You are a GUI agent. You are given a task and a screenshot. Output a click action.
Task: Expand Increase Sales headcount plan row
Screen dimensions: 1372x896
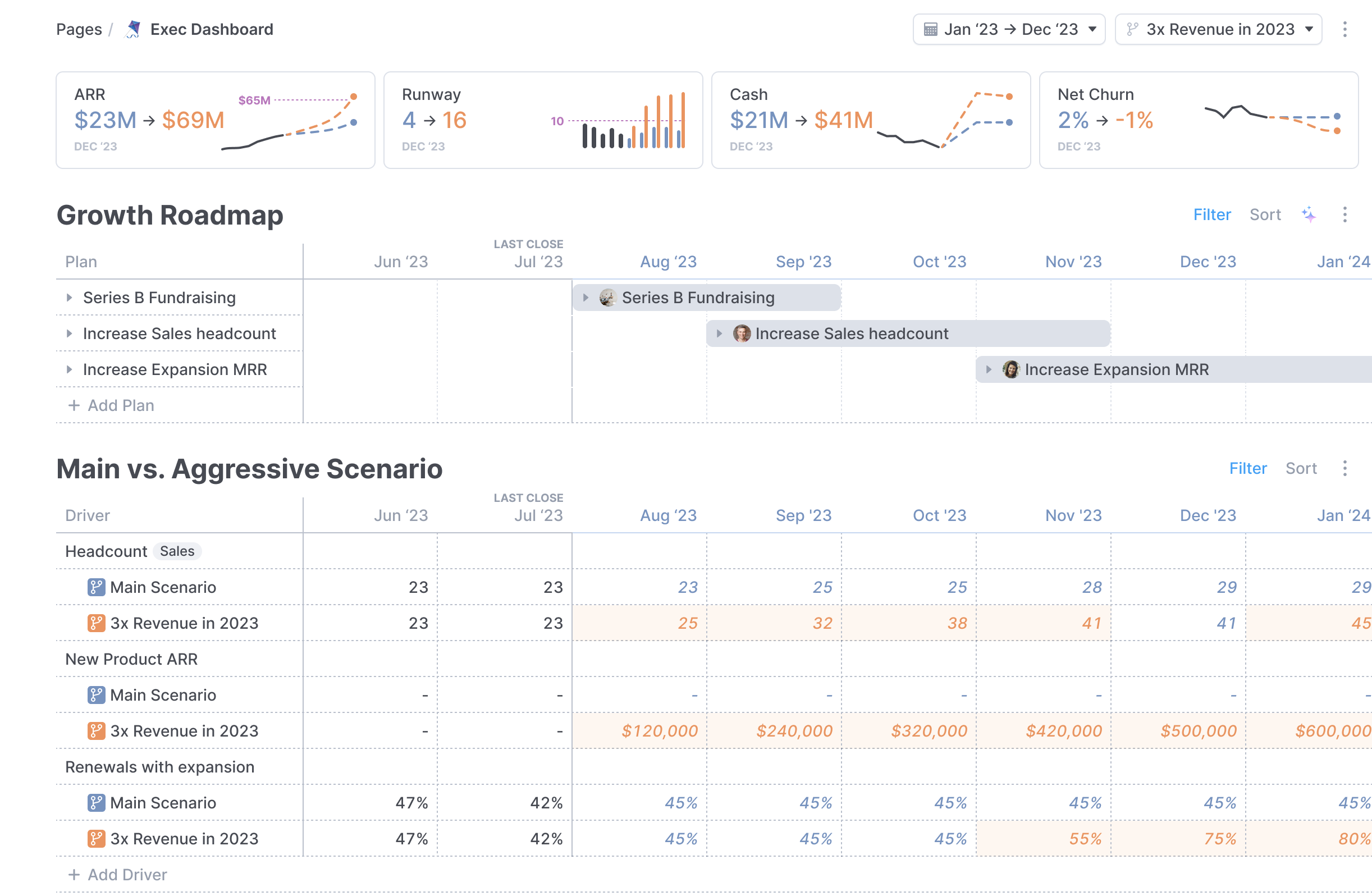coord(69,333)
